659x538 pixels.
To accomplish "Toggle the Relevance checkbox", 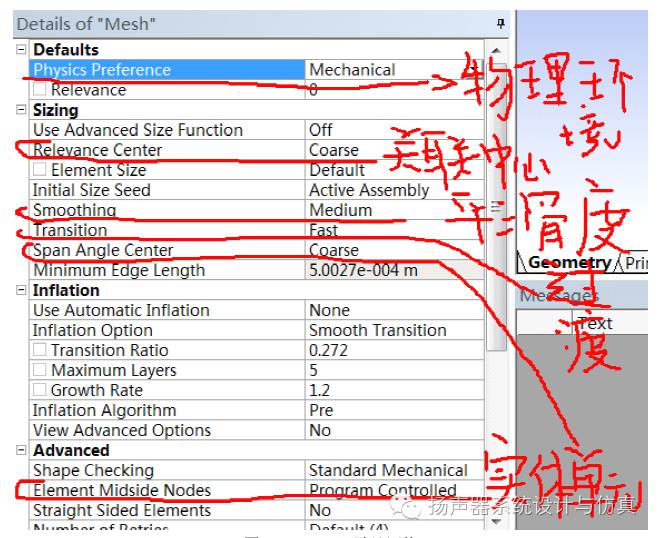I will 39,90.
